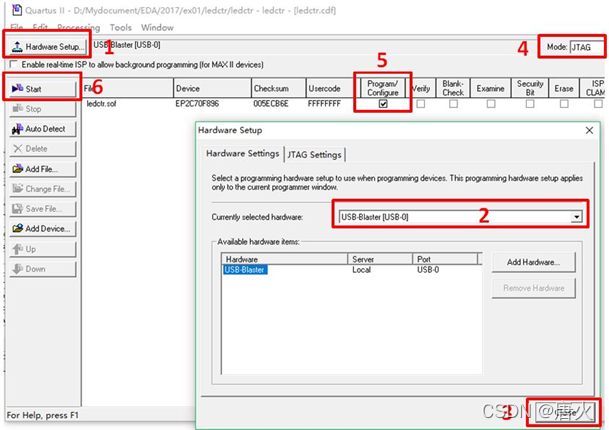Click Port column header in list
The height and width of the screenshot is (430, 609).
[x=445, y=259]
